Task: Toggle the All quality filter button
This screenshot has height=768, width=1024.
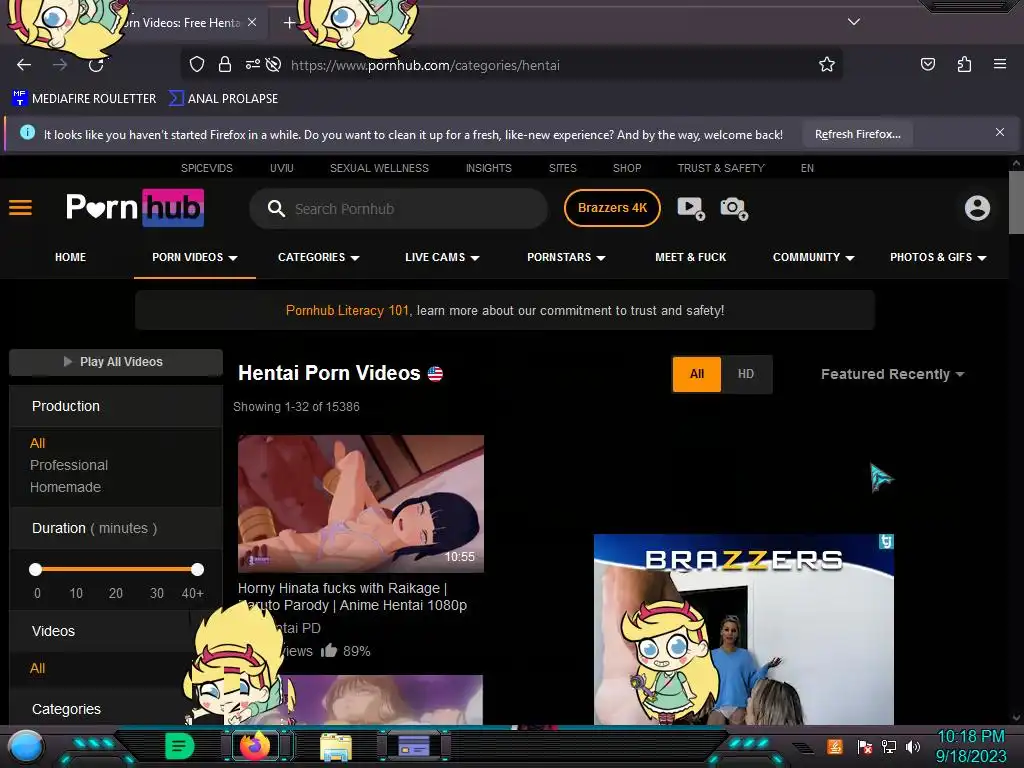Action: (x=697, y=374)
